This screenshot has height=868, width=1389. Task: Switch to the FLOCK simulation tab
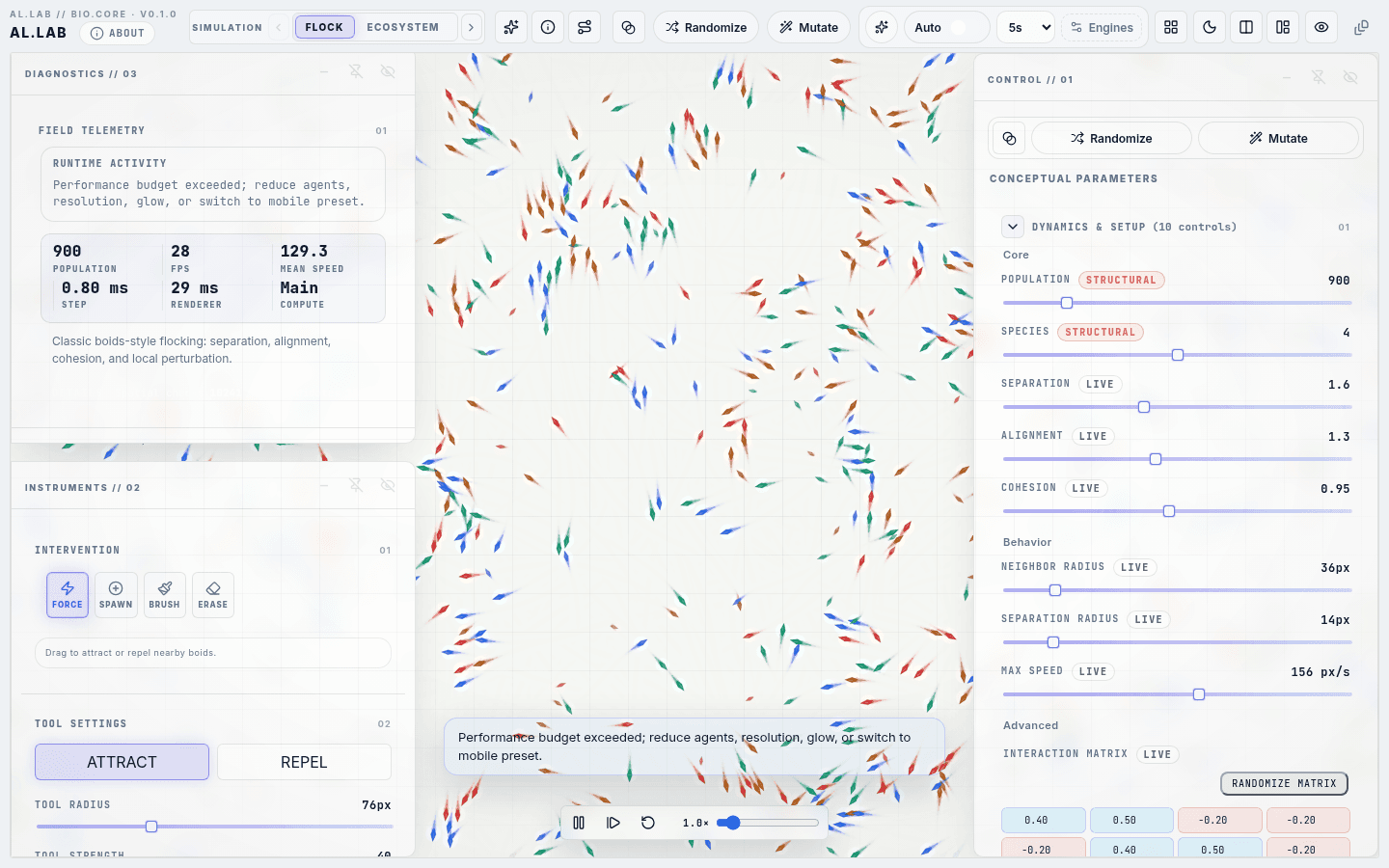click(324, 27)
